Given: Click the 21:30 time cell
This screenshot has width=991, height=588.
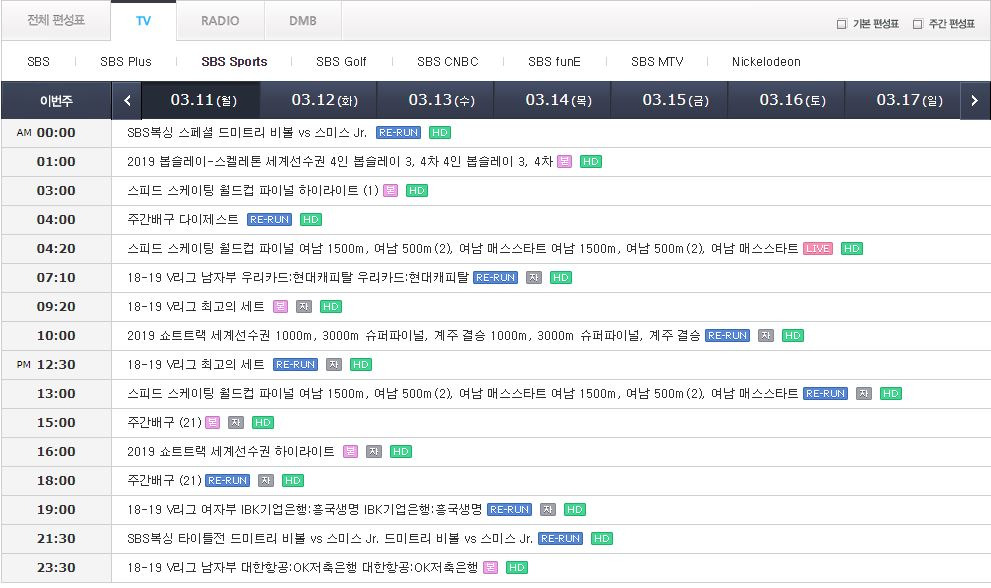Looking at the screenshot, I should tap(56, 540).
